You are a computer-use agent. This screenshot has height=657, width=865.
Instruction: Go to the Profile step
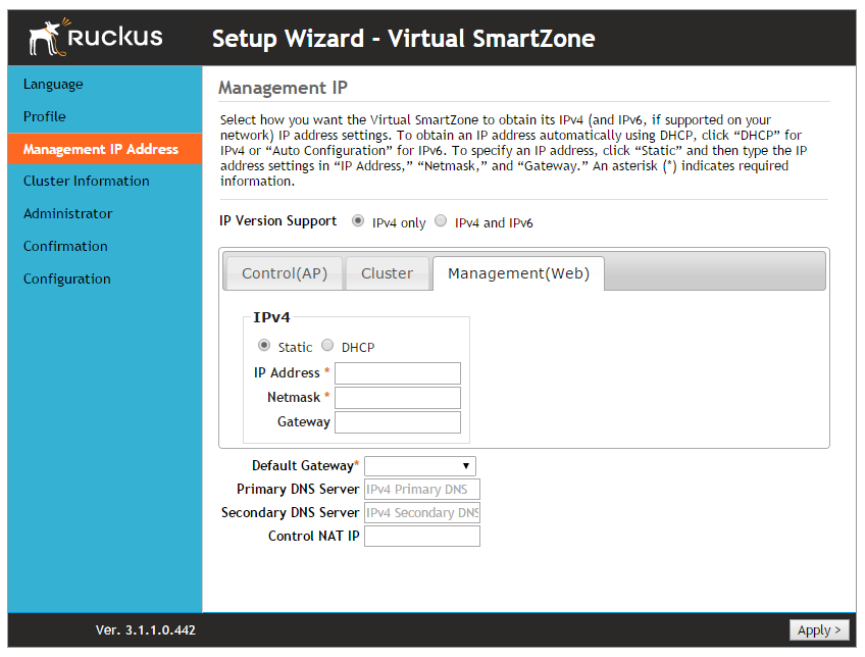coord(44,116)
